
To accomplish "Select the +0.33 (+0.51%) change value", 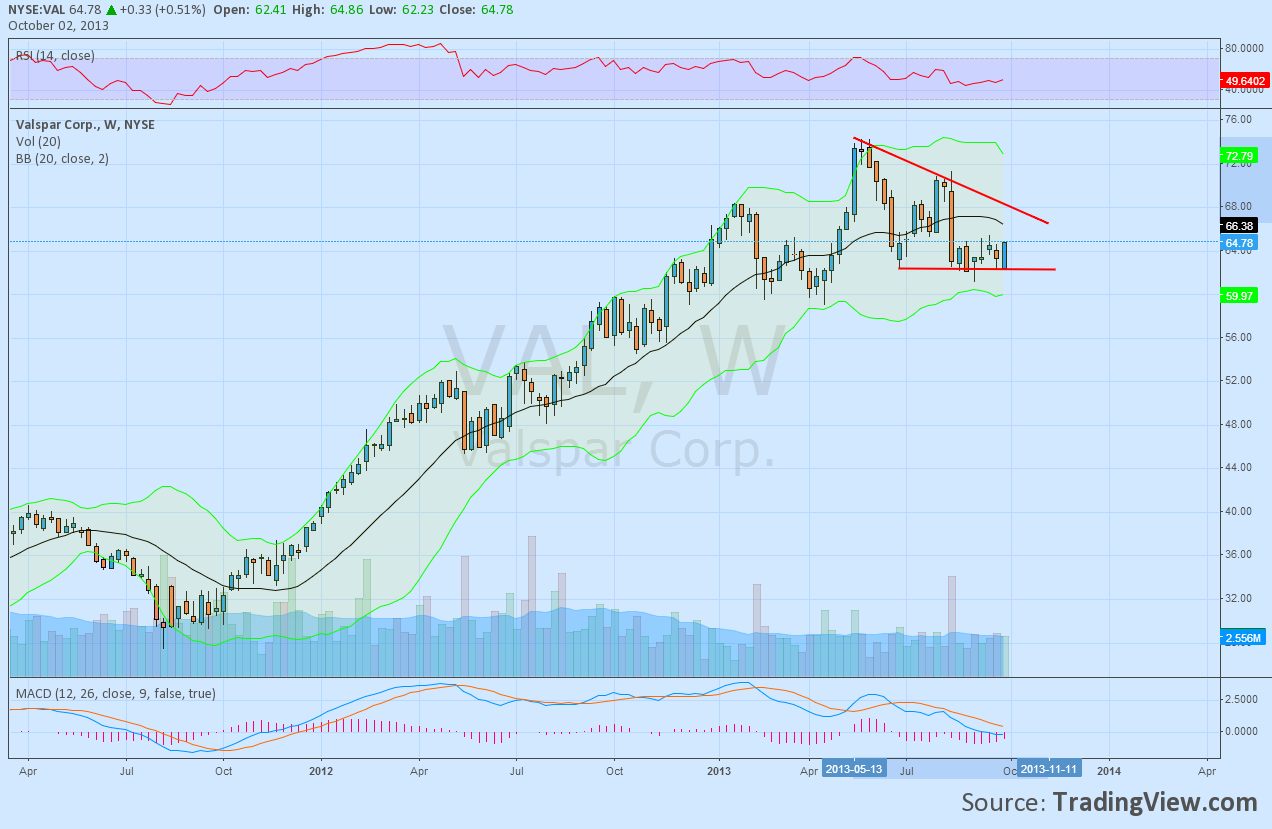I will click(162, 9).
